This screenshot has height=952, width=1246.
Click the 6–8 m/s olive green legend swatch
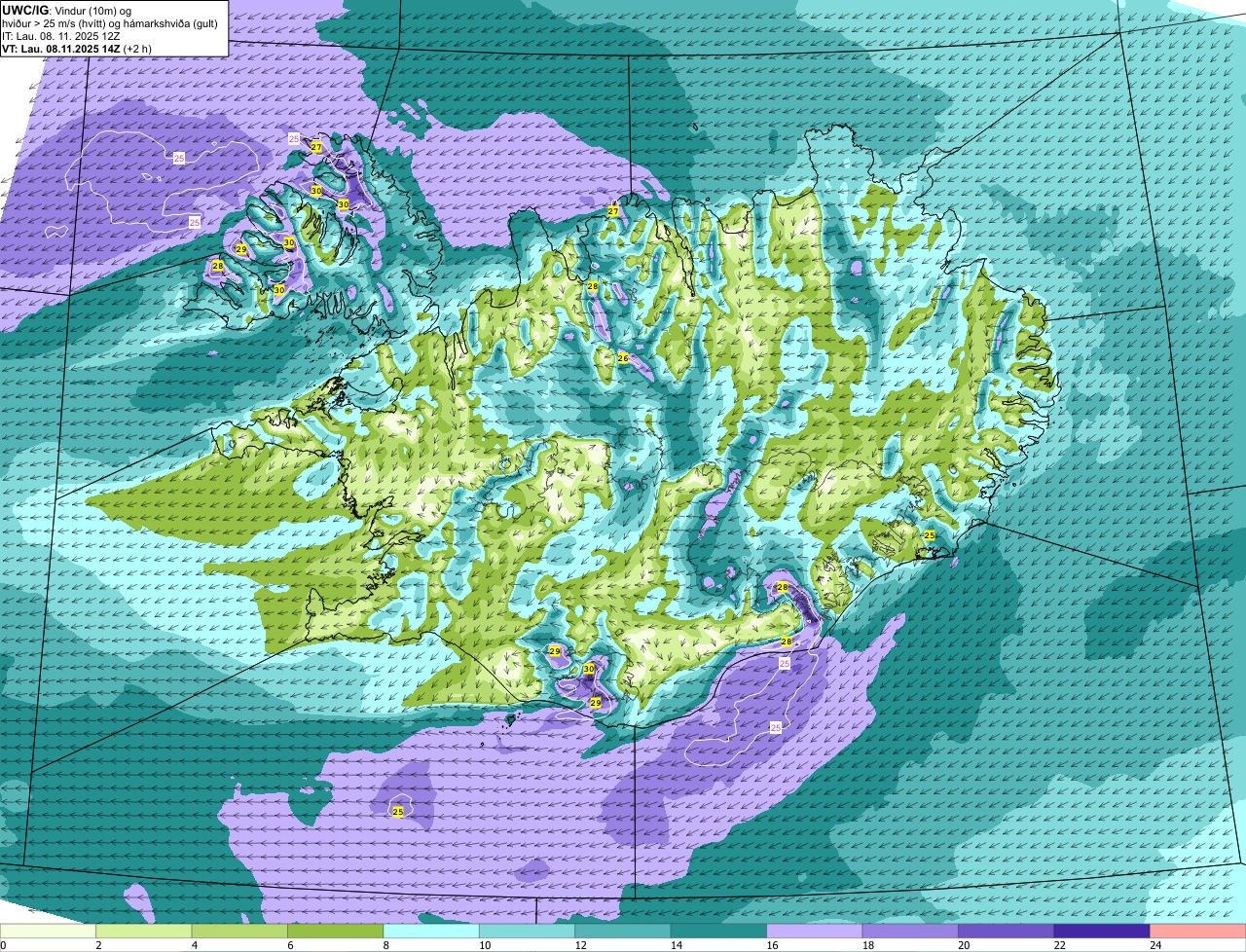tap(336, 932)
